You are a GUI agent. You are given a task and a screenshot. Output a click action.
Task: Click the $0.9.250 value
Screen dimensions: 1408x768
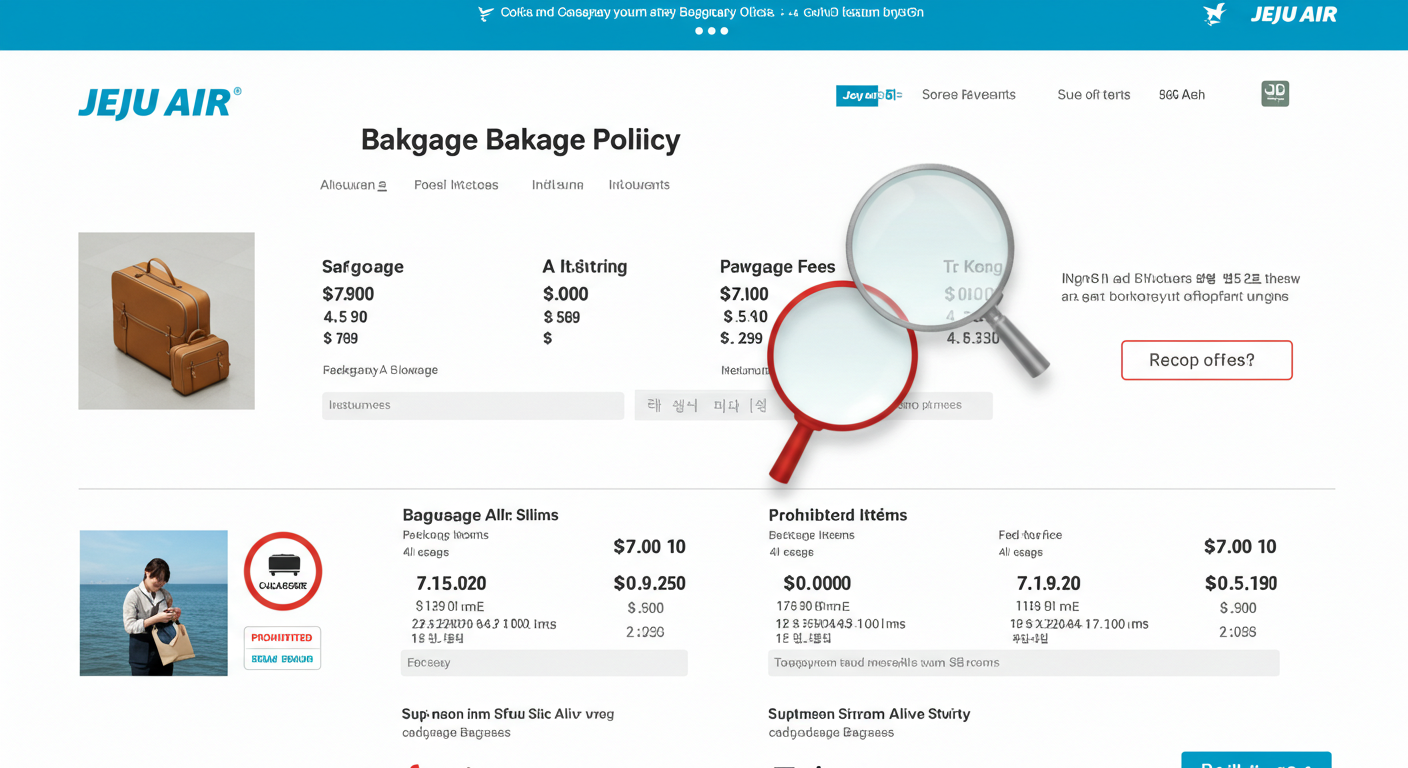(649, 584)
